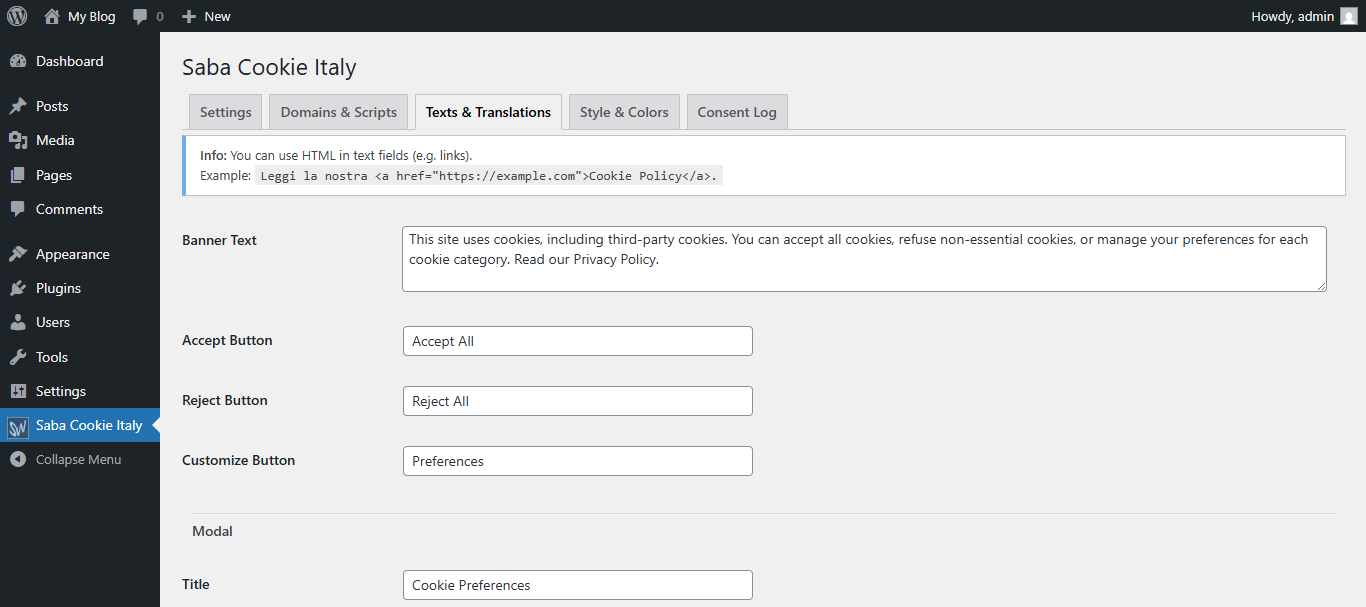This screenshot has height=607, width=1366.
Task: Click inside the Accept Button text field
Action: pyautogui.click(x=577, y=340)
